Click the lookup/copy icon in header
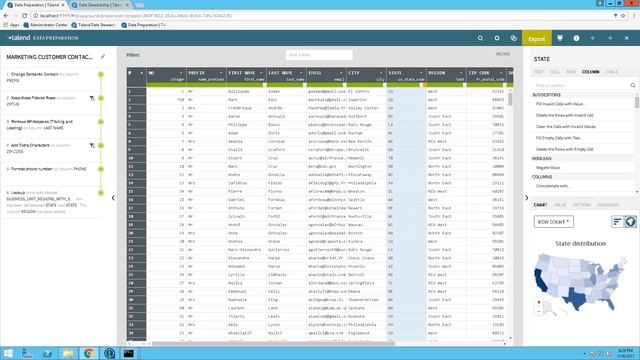 513,38
